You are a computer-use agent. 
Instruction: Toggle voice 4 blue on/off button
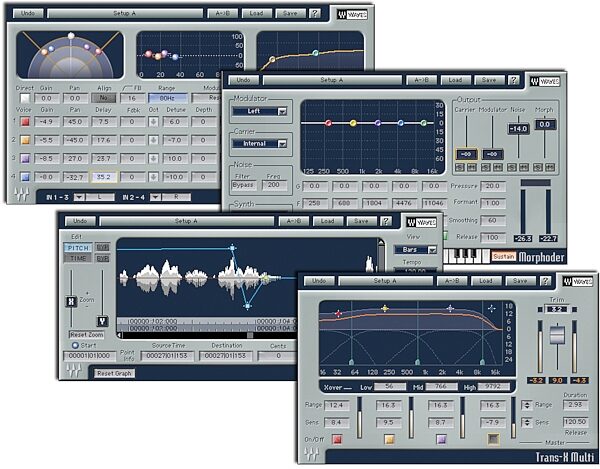point(25,177)
